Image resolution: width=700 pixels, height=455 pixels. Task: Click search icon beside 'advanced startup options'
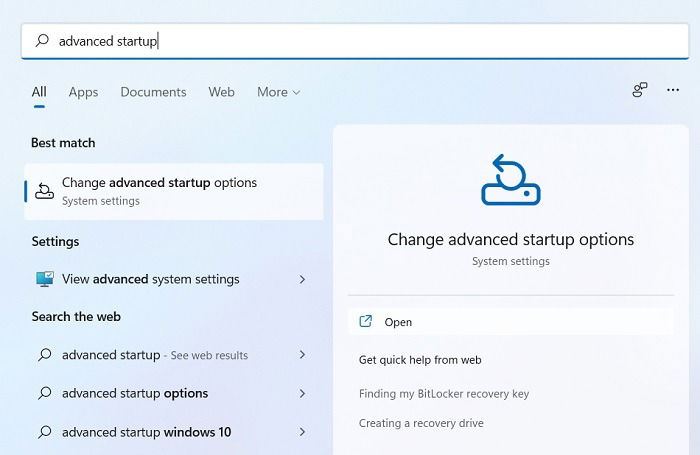click(x=45, y=393)
